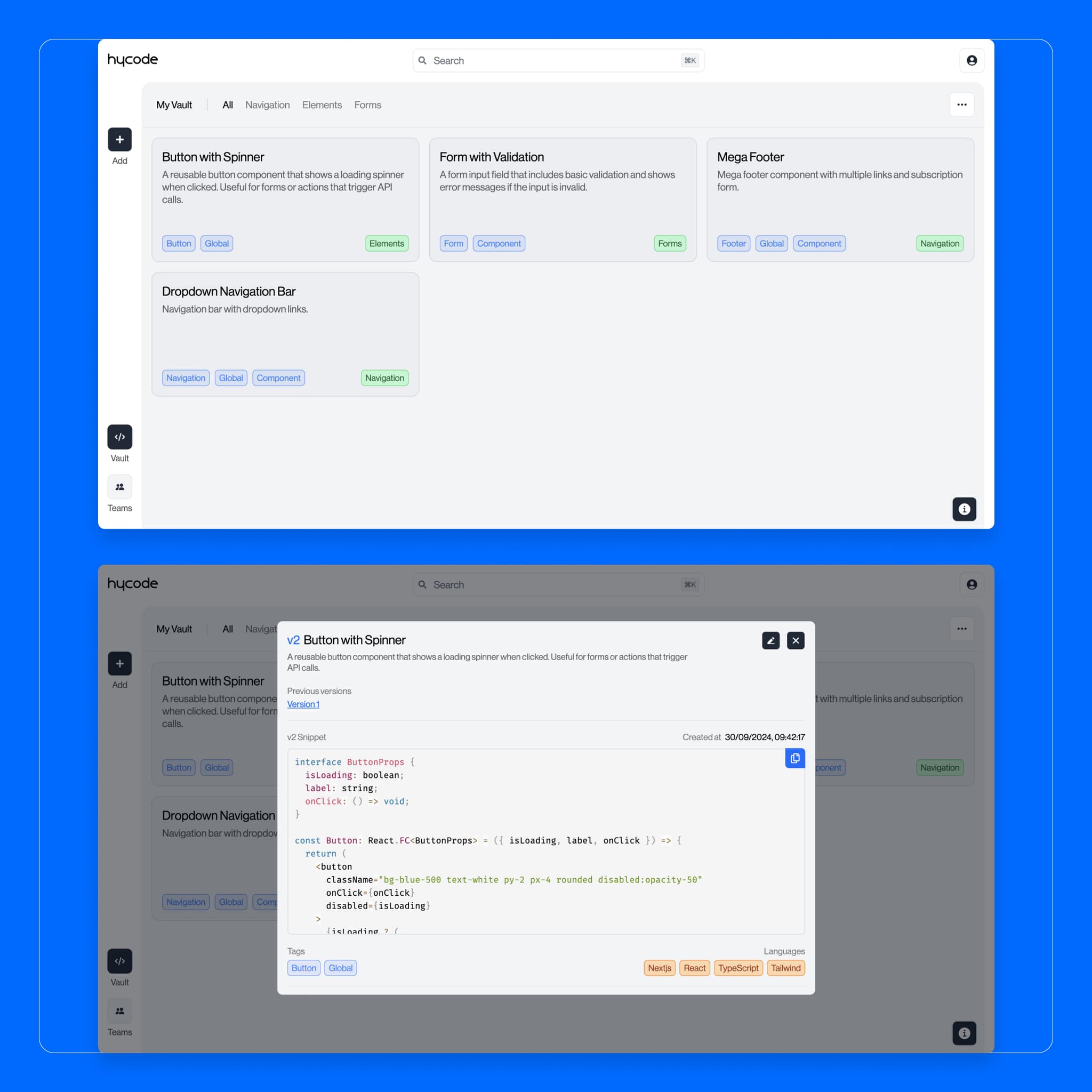The image size is (1092, 1092).
Task: Click the Forms tag on Form with Validation card
Action: pyautogui.click(x=669, y=243)
